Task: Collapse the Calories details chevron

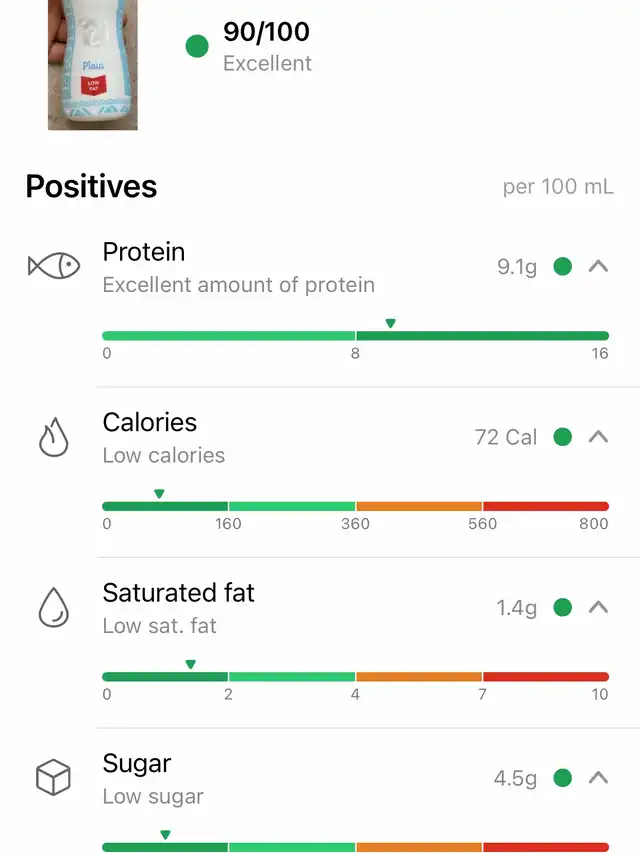Action: tap(598, 437)
